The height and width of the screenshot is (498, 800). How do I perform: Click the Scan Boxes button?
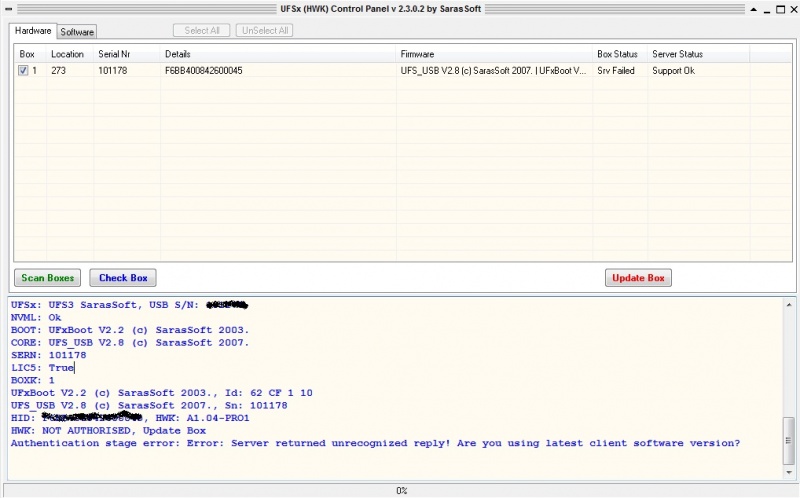(47, 278)
